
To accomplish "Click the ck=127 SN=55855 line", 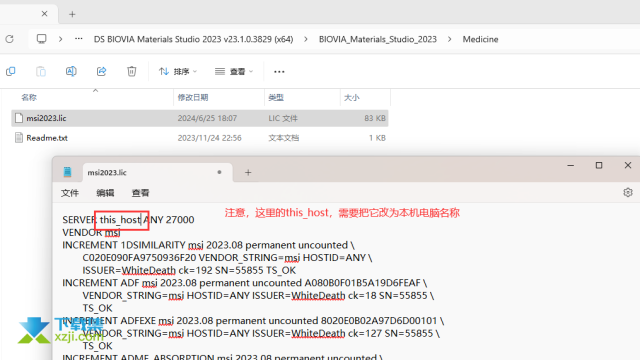I will click(261, 333).
